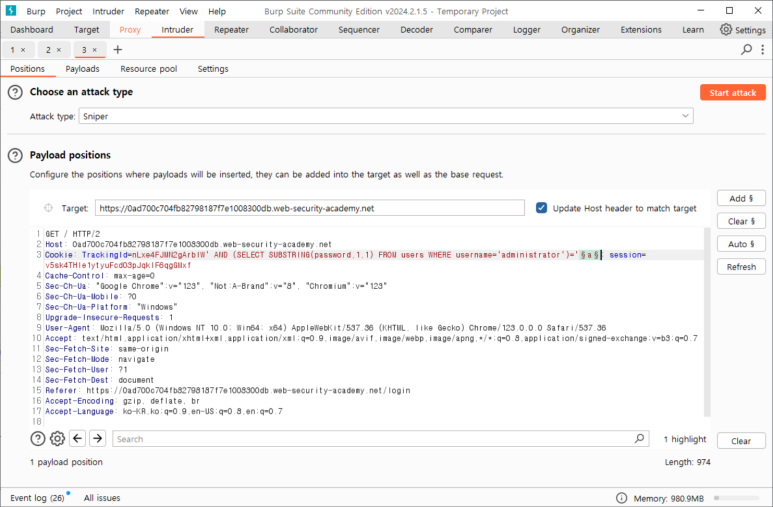The height and width of the screenshot is (507, 773).
Task: Click the §a§ payload marker in Cookie
Action: (589, 255)
